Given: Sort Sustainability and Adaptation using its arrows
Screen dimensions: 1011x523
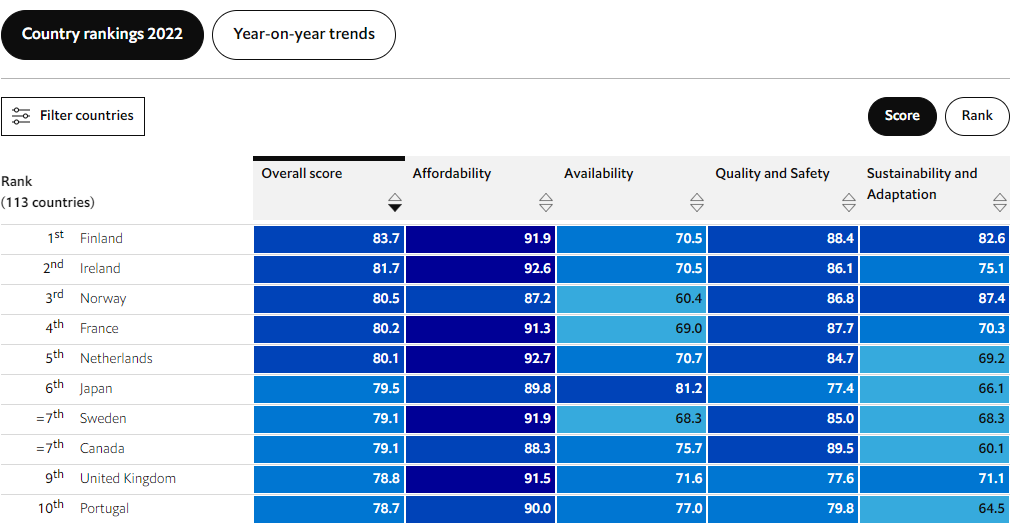Looking at the screenshot, I should 1000,202.
